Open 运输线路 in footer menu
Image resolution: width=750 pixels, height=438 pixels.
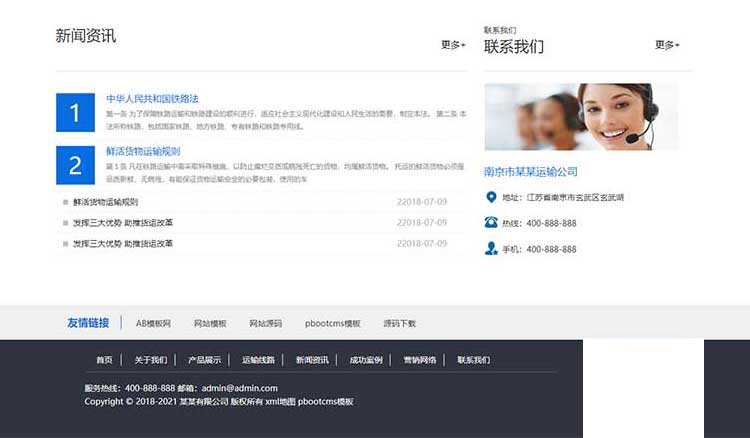click(x=258, y=360)
